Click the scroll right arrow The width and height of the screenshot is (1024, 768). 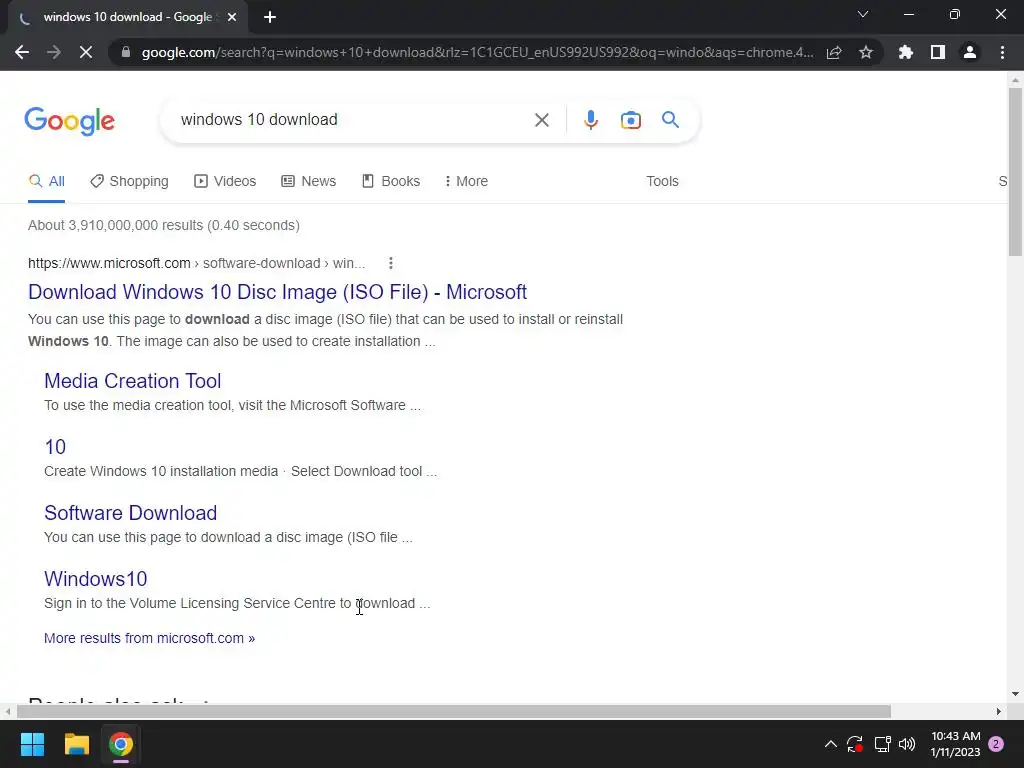tap(998, 711)
